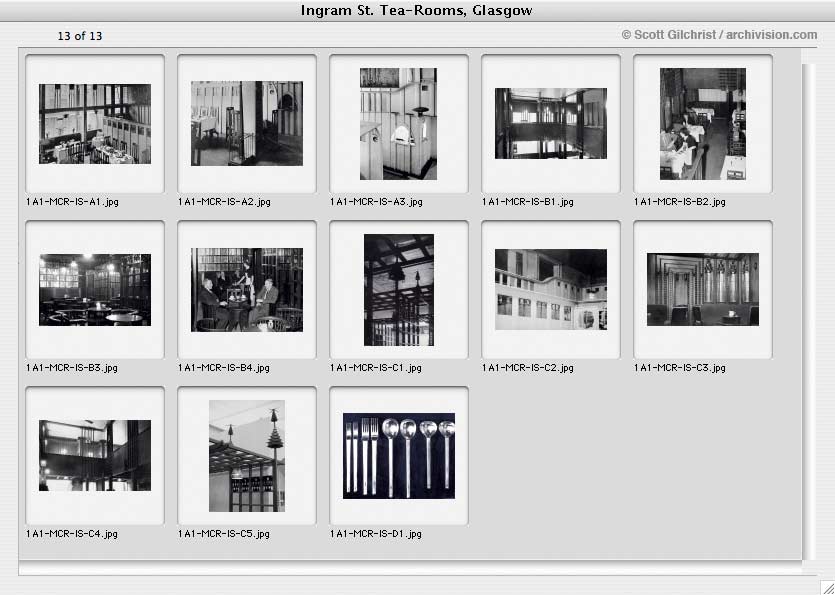Click filename label 1A1-MCR-IS-C5.jpg
The width and height of the screenshot is (835, 595).
(224, 534)
